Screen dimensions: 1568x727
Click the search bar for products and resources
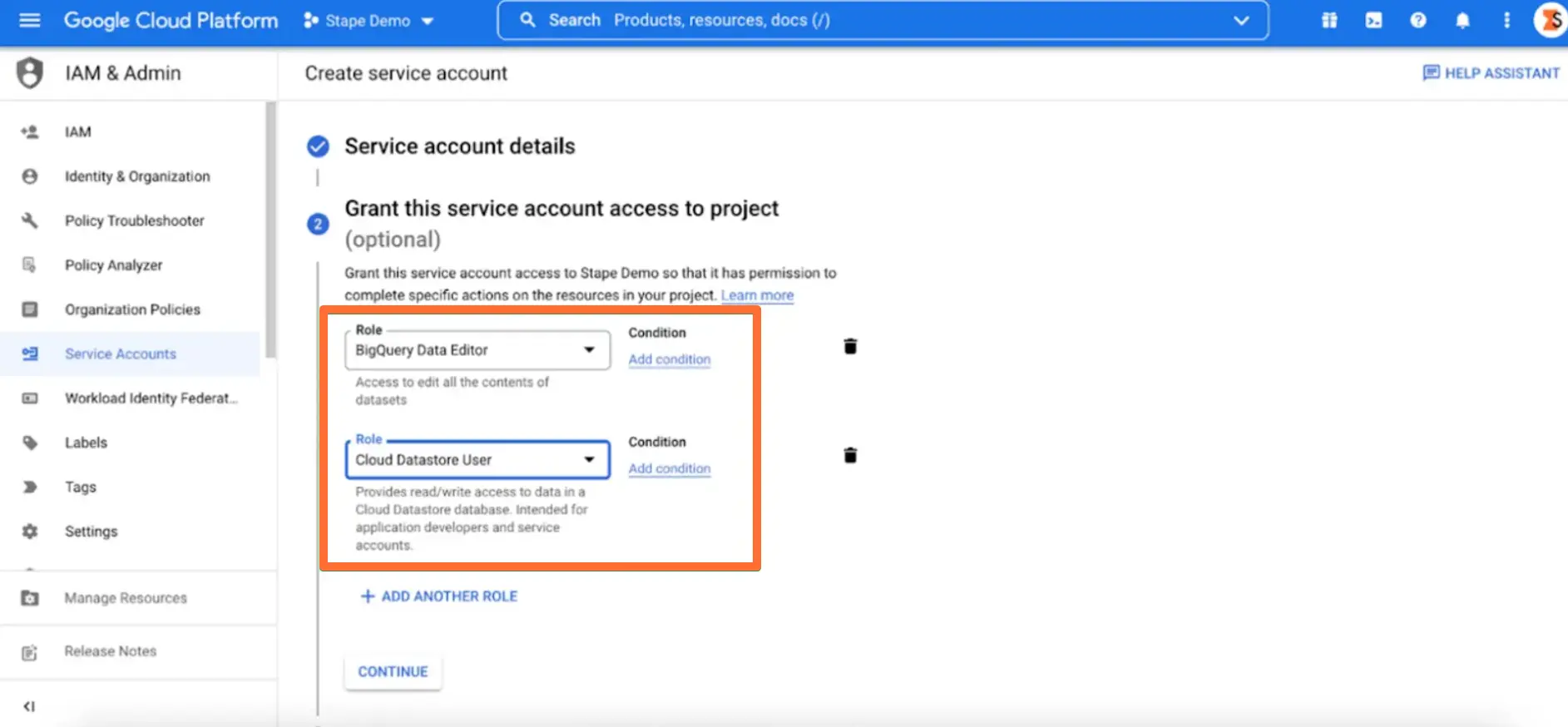click(x=882, y=20)
